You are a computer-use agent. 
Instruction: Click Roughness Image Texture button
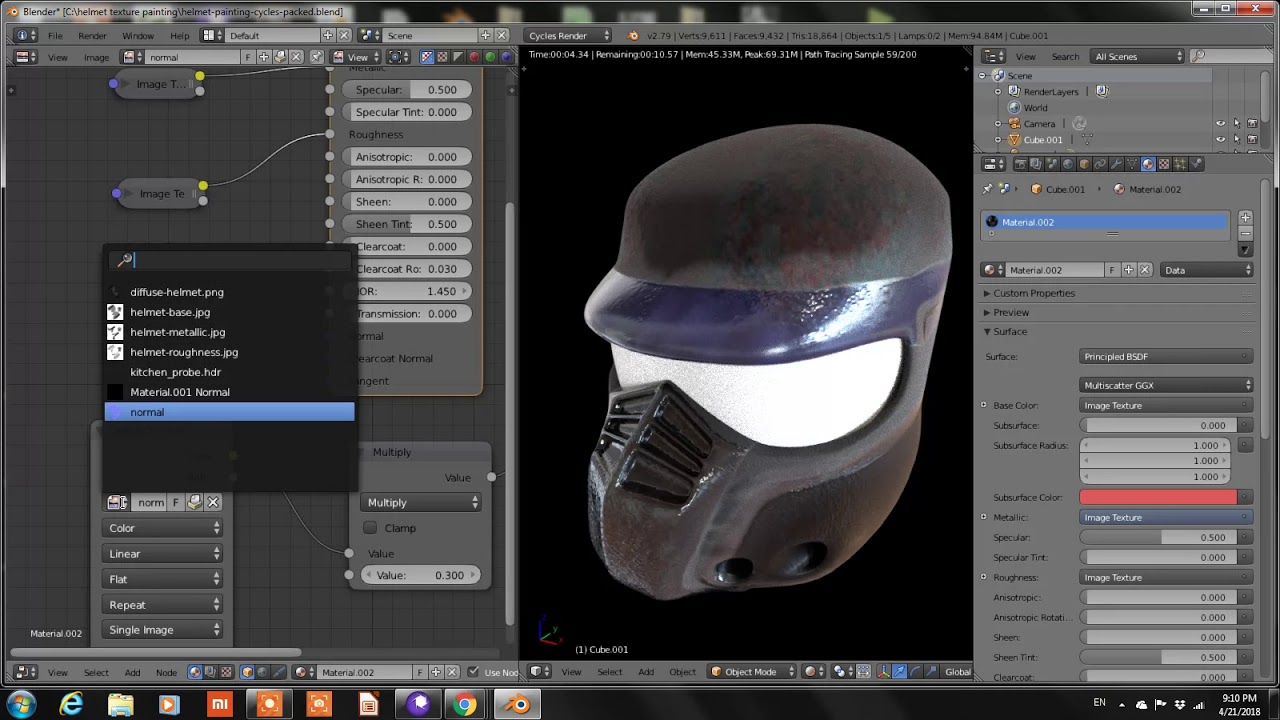pos(1167,577)
